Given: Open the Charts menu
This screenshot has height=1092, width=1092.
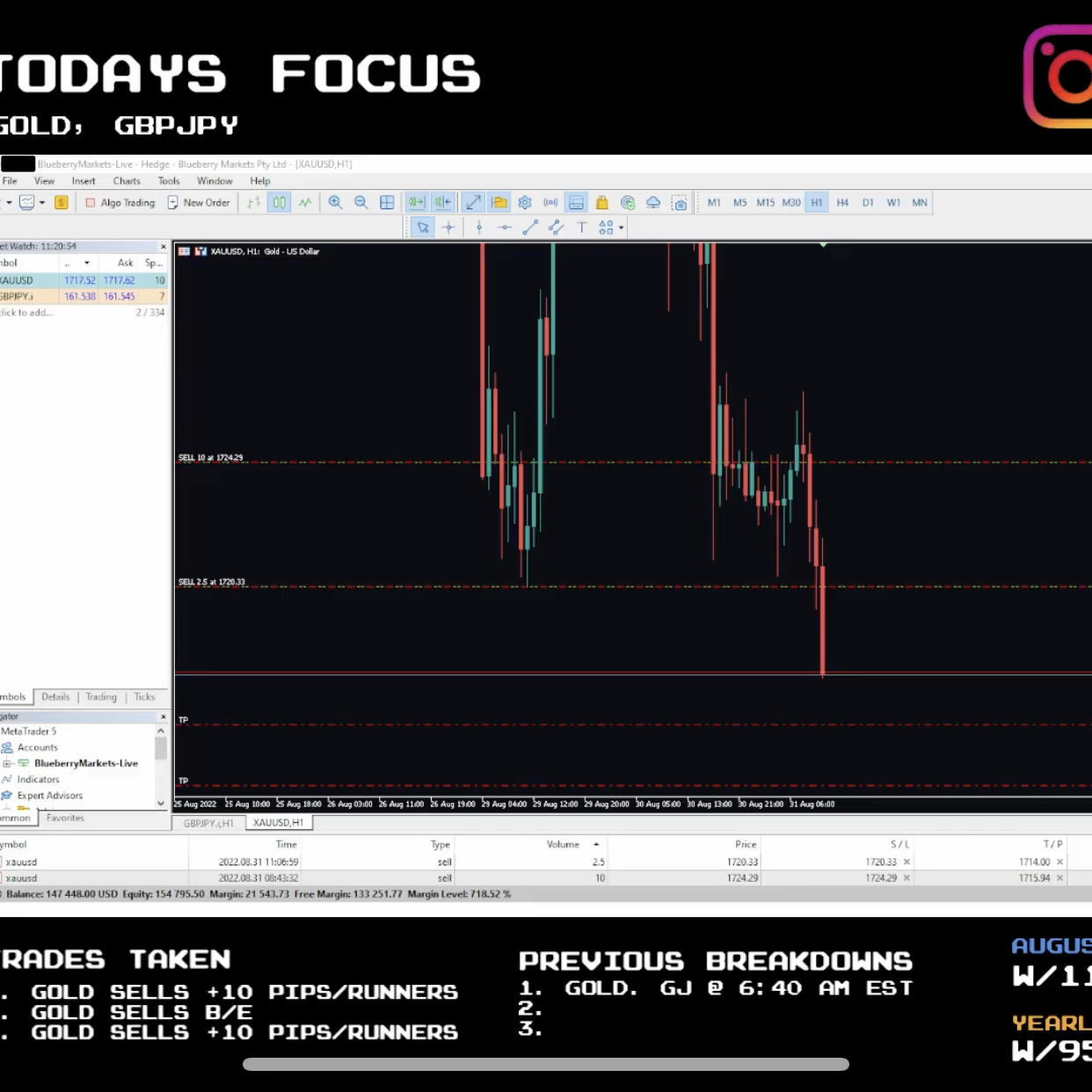Looking at the screenshot, I should (x=127, y=181).
